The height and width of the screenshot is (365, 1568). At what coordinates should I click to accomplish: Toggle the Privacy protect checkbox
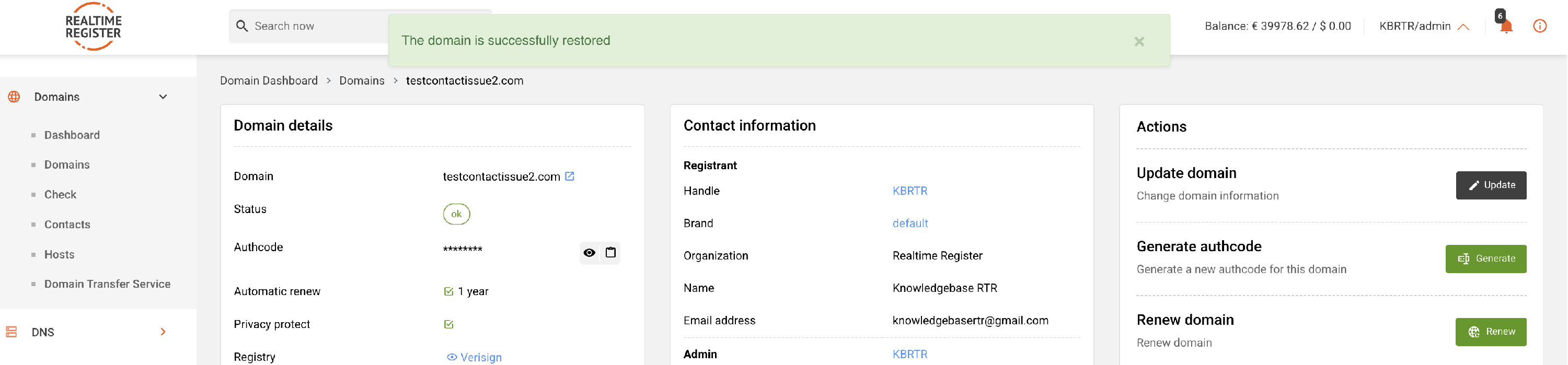pyautogui.click(x=448, y=324)
